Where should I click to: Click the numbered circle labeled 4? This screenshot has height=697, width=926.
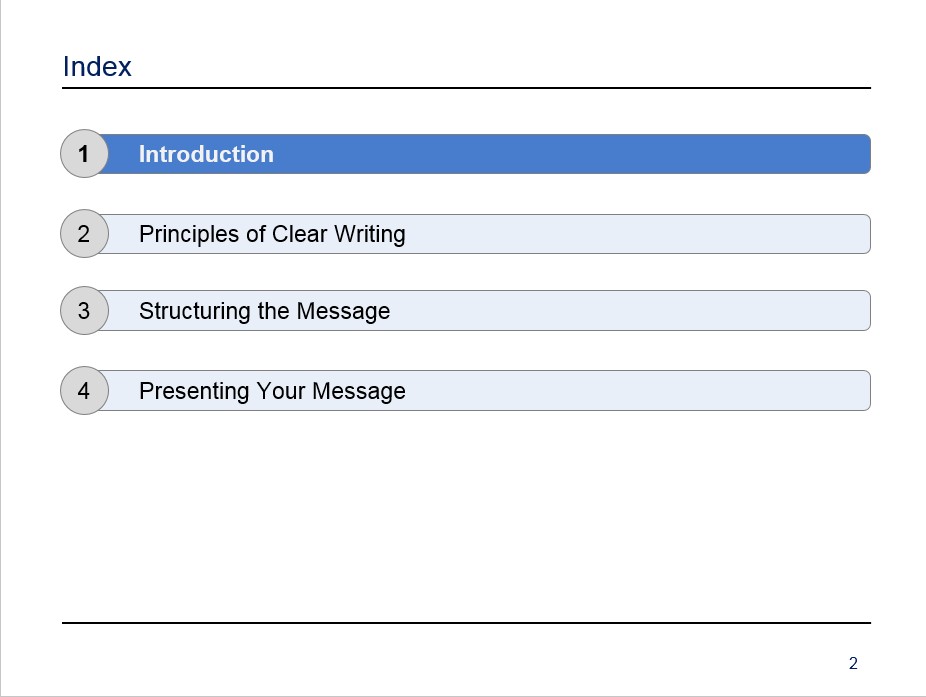[84, 390]
